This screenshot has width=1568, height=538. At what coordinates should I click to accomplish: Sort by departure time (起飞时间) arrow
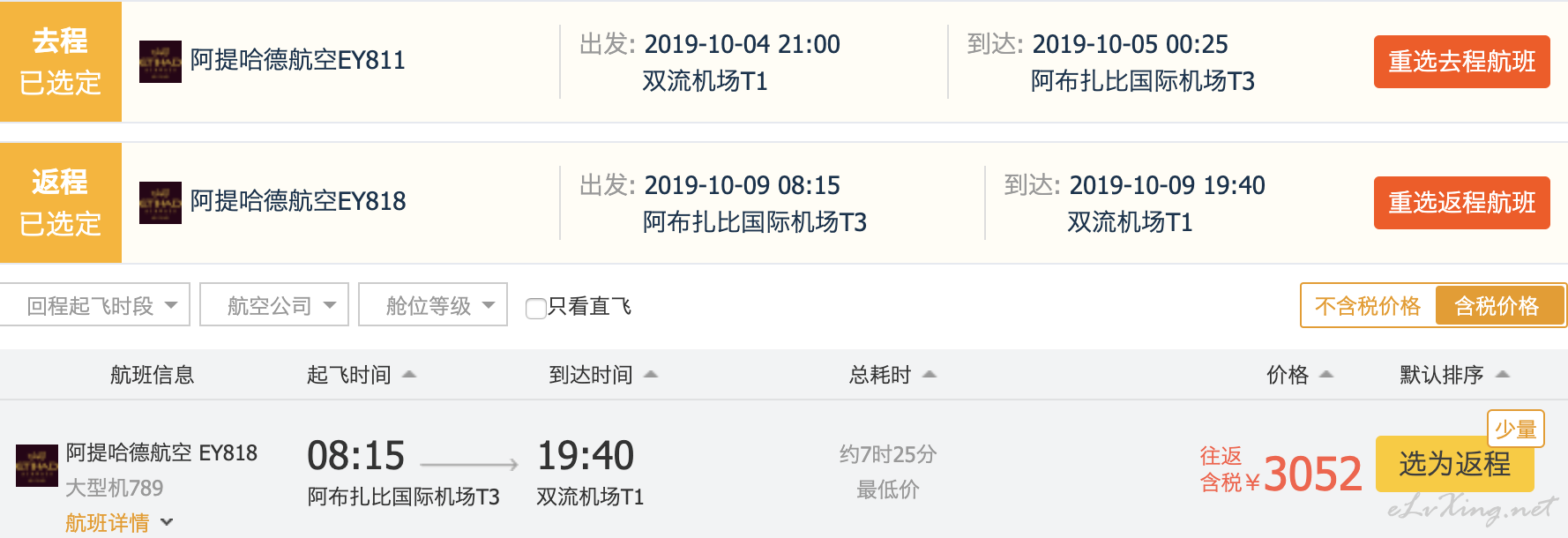409,375
